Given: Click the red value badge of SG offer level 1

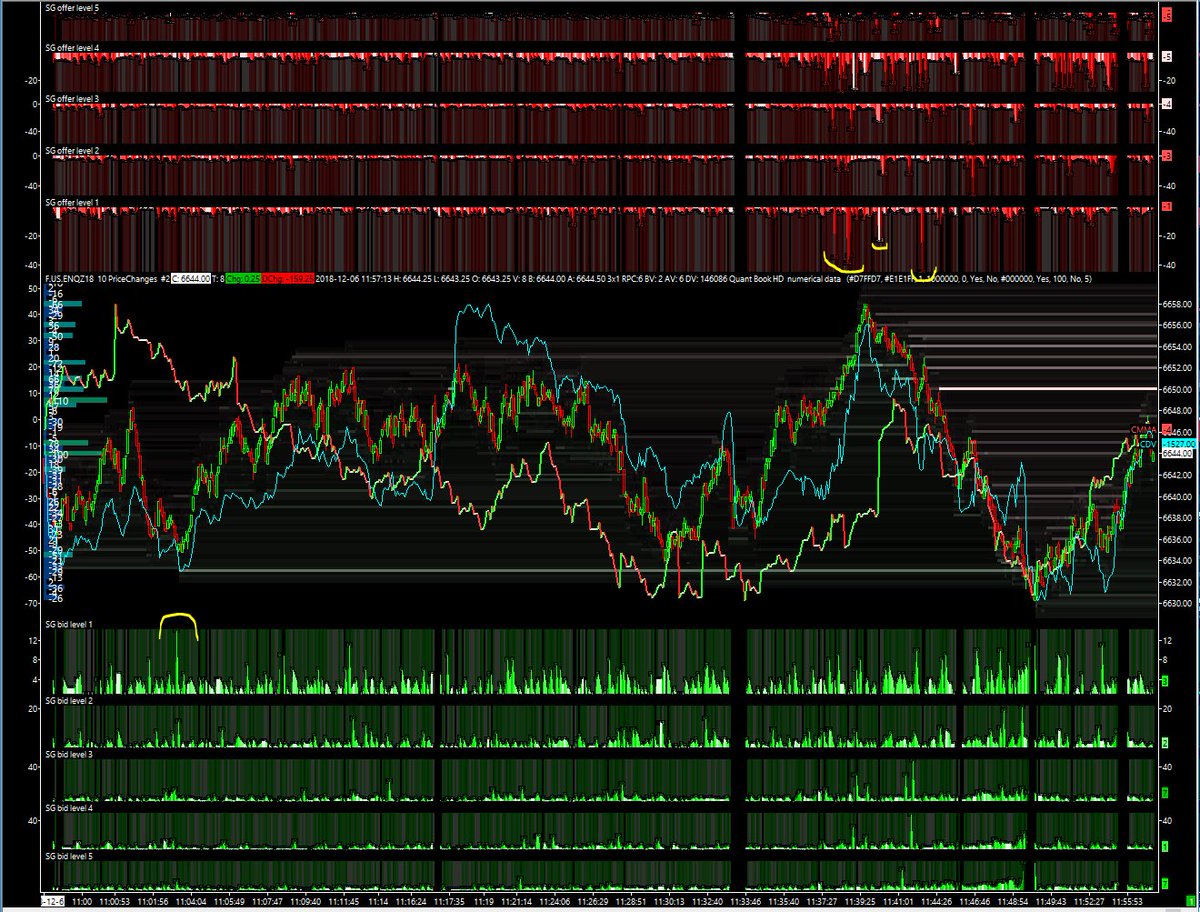Looking at the screenshot, I should pyautogui.click(x=1165, y=207).
